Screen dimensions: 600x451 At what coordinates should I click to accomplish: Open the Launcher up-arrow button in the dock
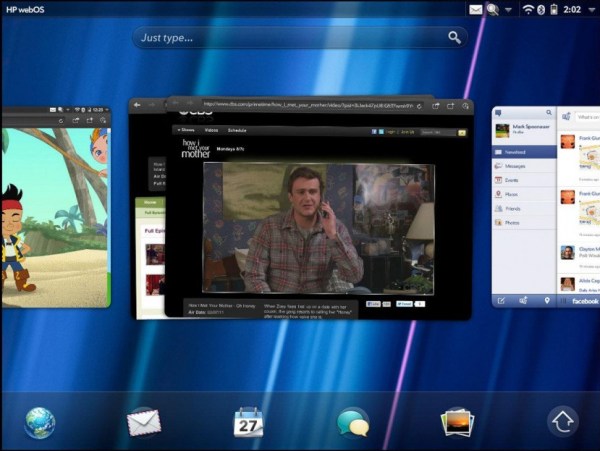coord(562,421)
